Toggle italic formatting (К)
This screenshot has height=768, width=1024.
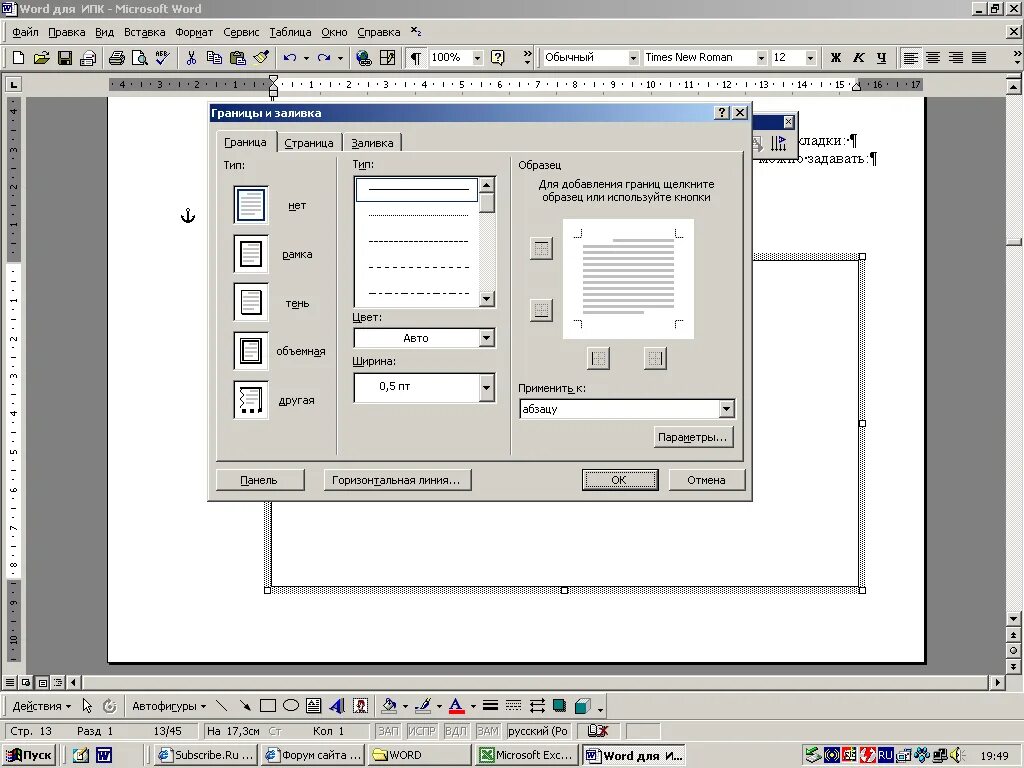point(859,57)
